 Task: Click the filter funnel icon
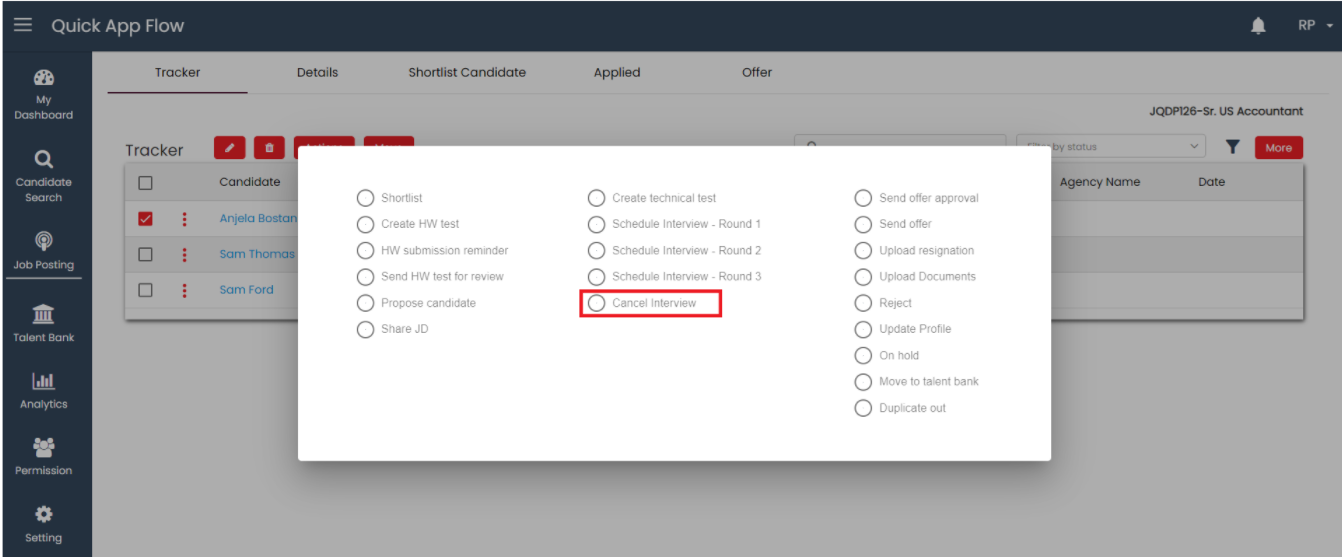pyautogui.click(x=1233, y=147)
